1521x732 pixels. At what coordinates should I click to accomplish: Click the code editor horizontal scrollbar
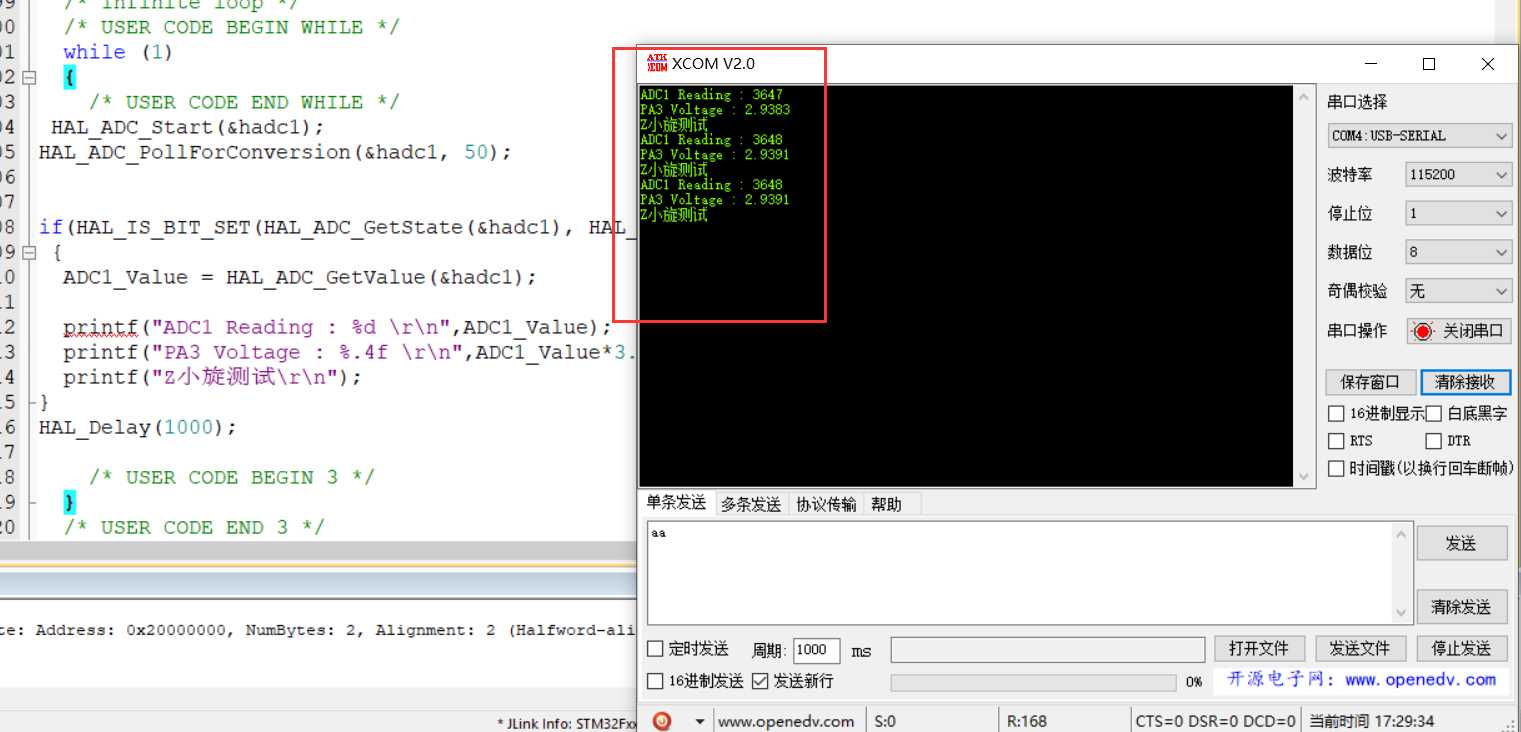(x=318, y=551)
